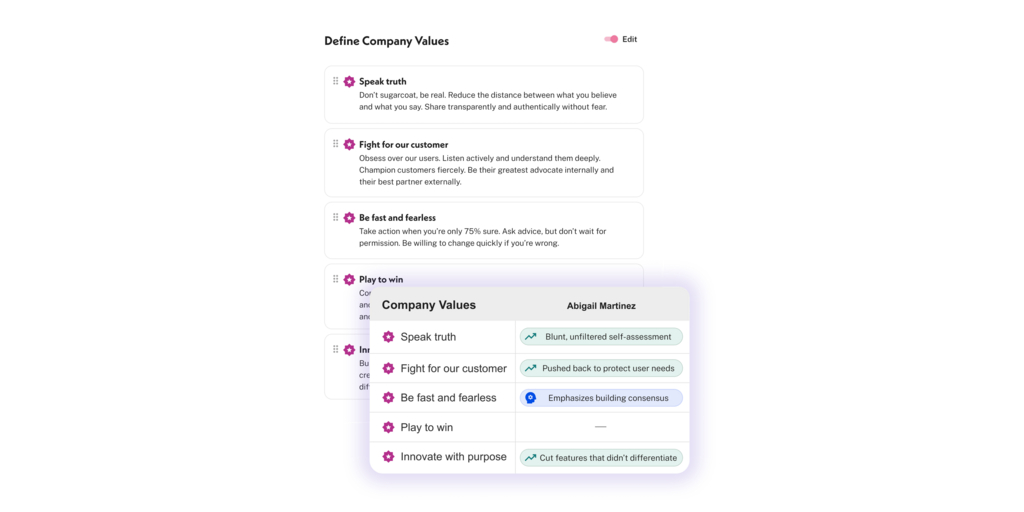Toggle the Edit switch
The height and width of the screenshot is (512, 1024).
pyautogui.click(x=611, y=39)
